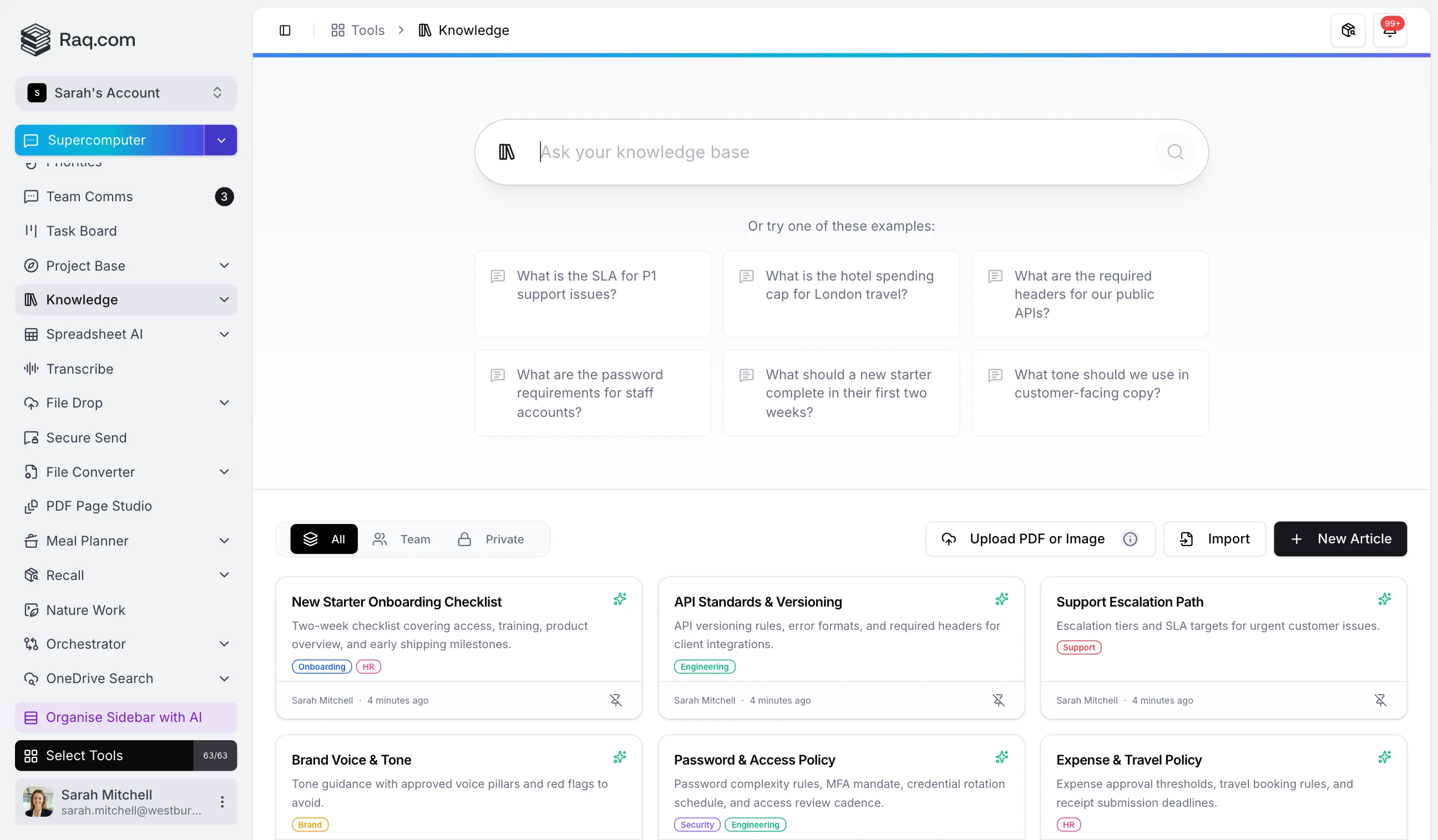
Task: Switch to the Private articles tab
Action: pyautogui.click(x=492, y=539)
